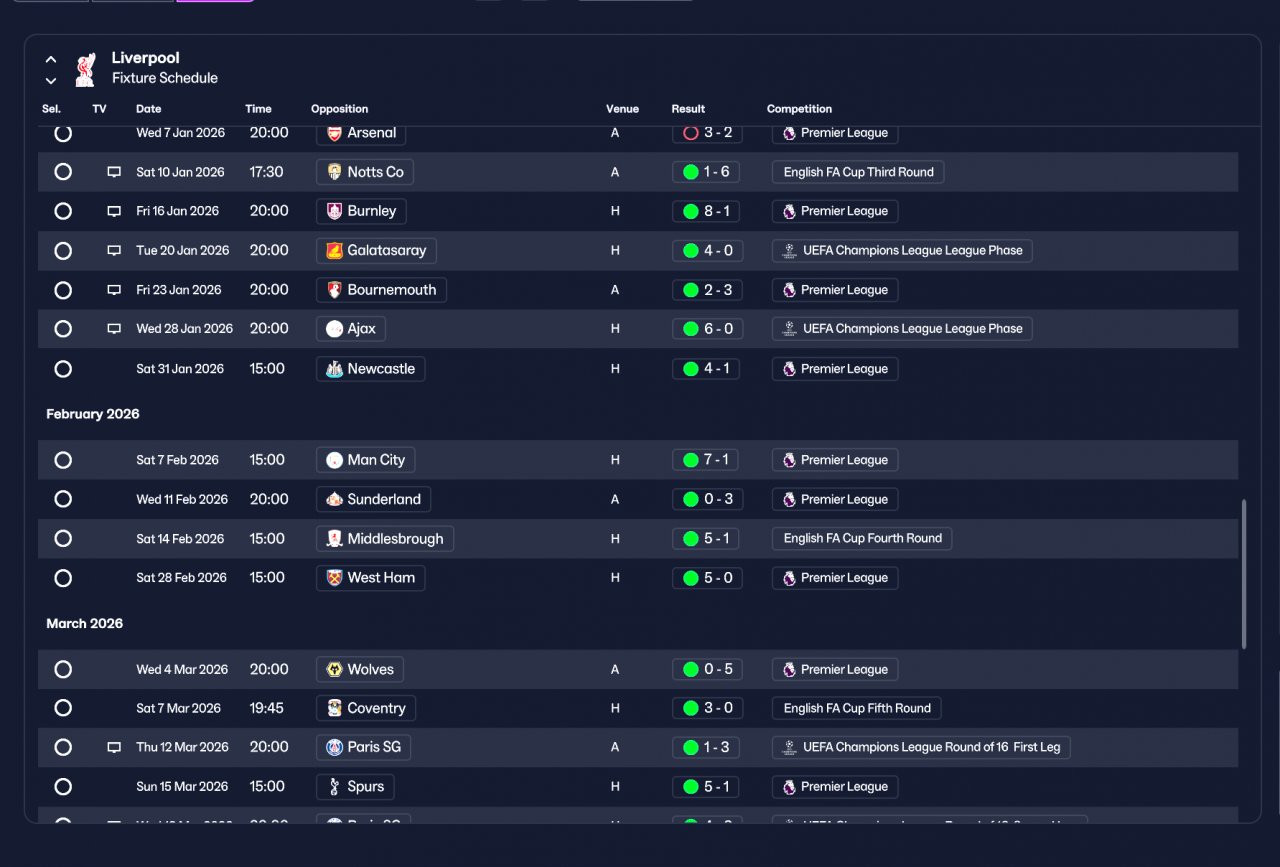Click the TV icon for Ajax fixture

tap(114, 329)
